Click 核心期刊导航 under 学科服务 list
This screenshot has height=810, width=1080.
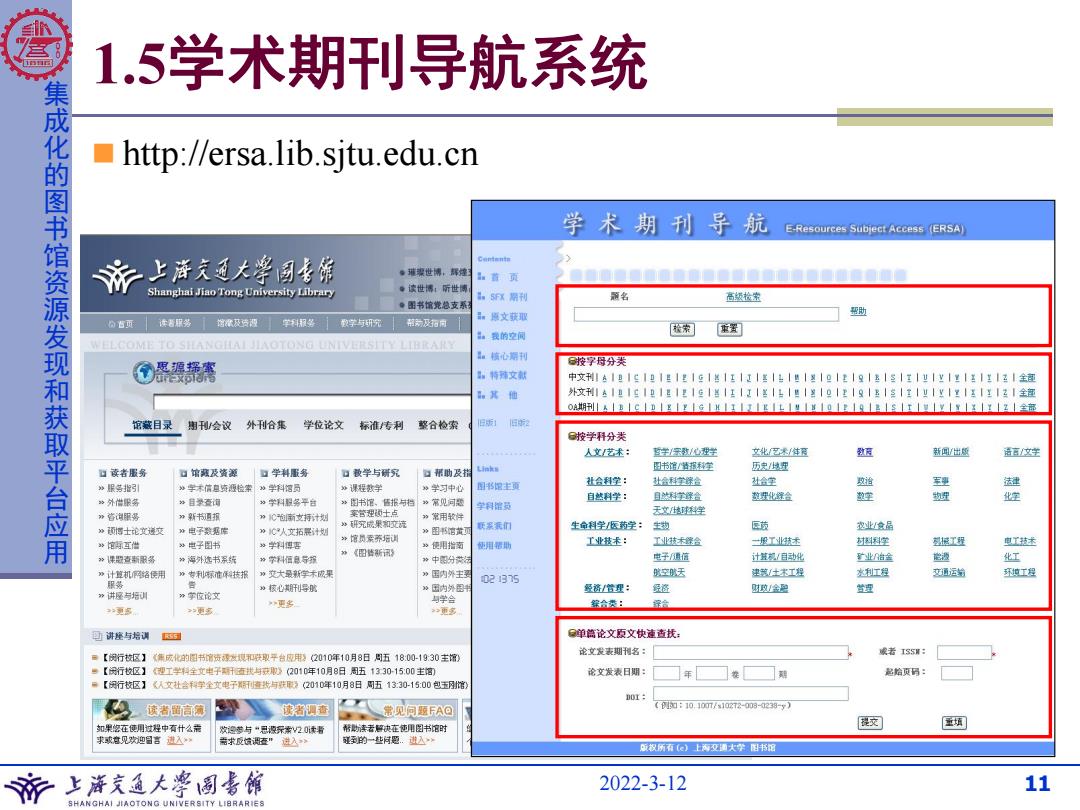pos(293,588)
